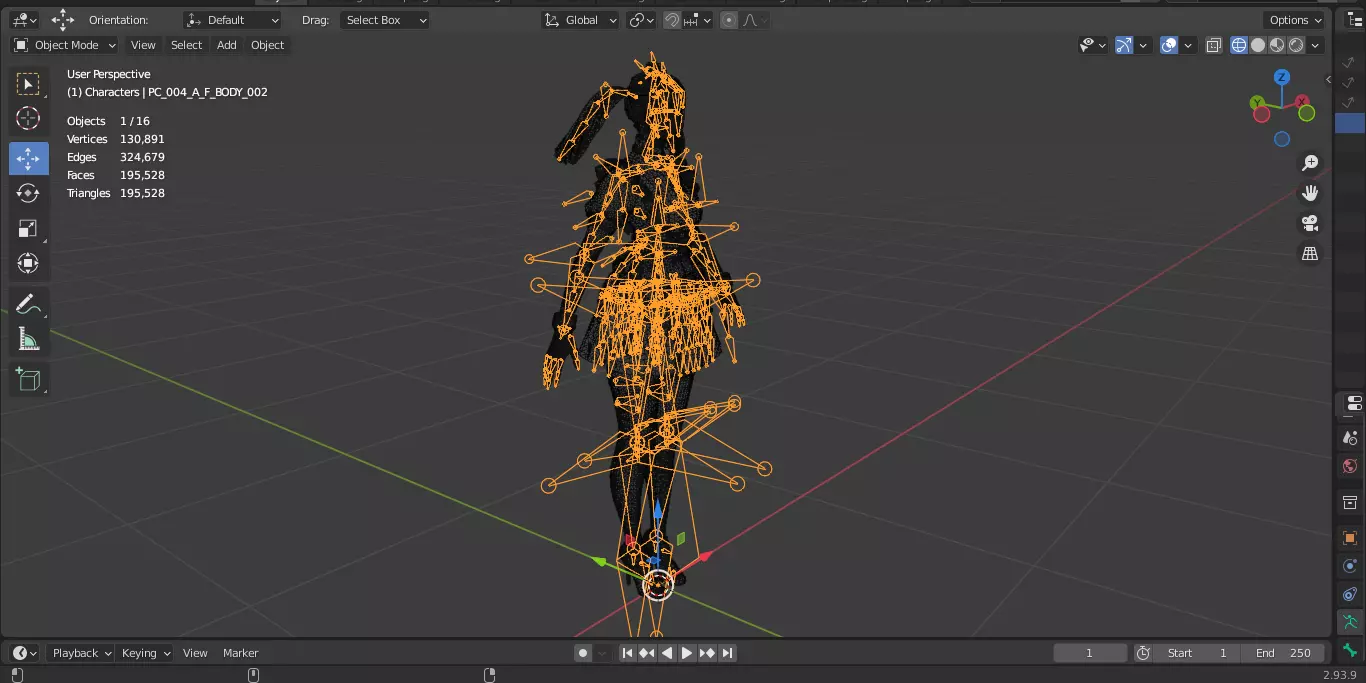Choose the Rotate tool

pos(28,193)
